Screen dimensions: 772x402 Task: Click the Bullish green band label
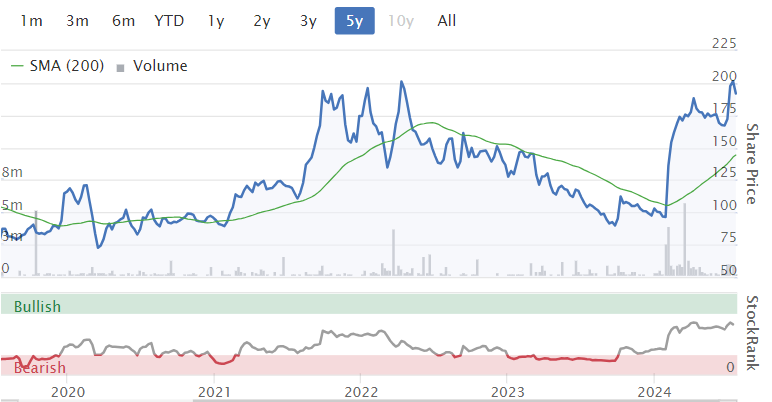37,306
